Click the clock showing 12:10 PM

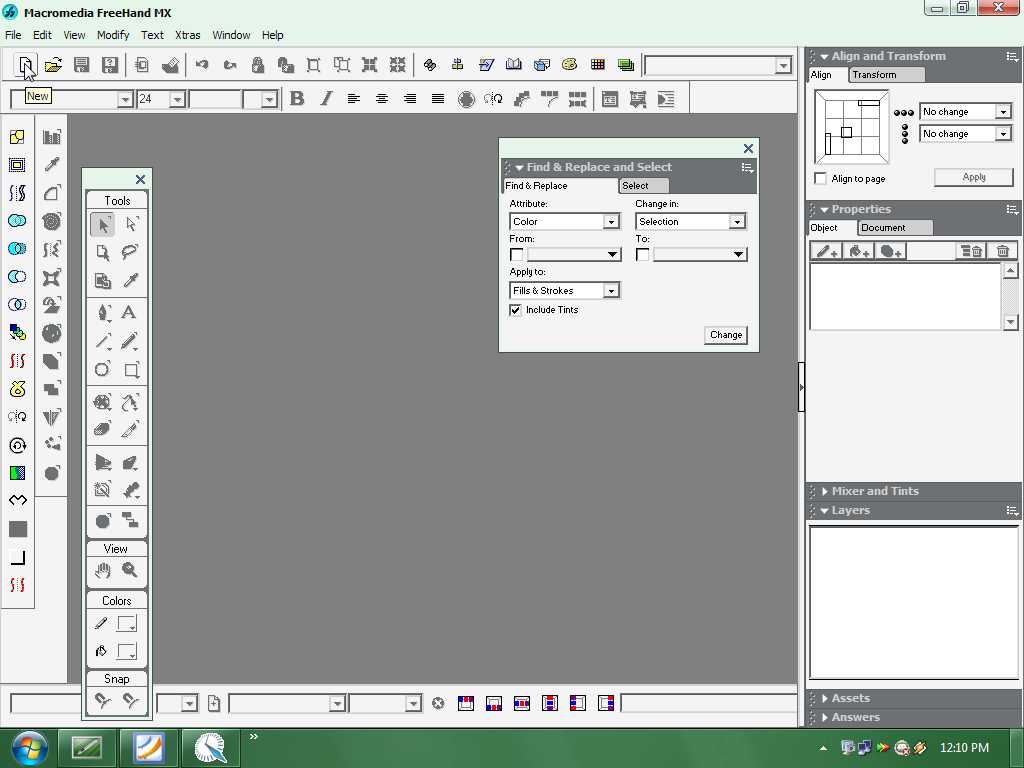[964, 748]
